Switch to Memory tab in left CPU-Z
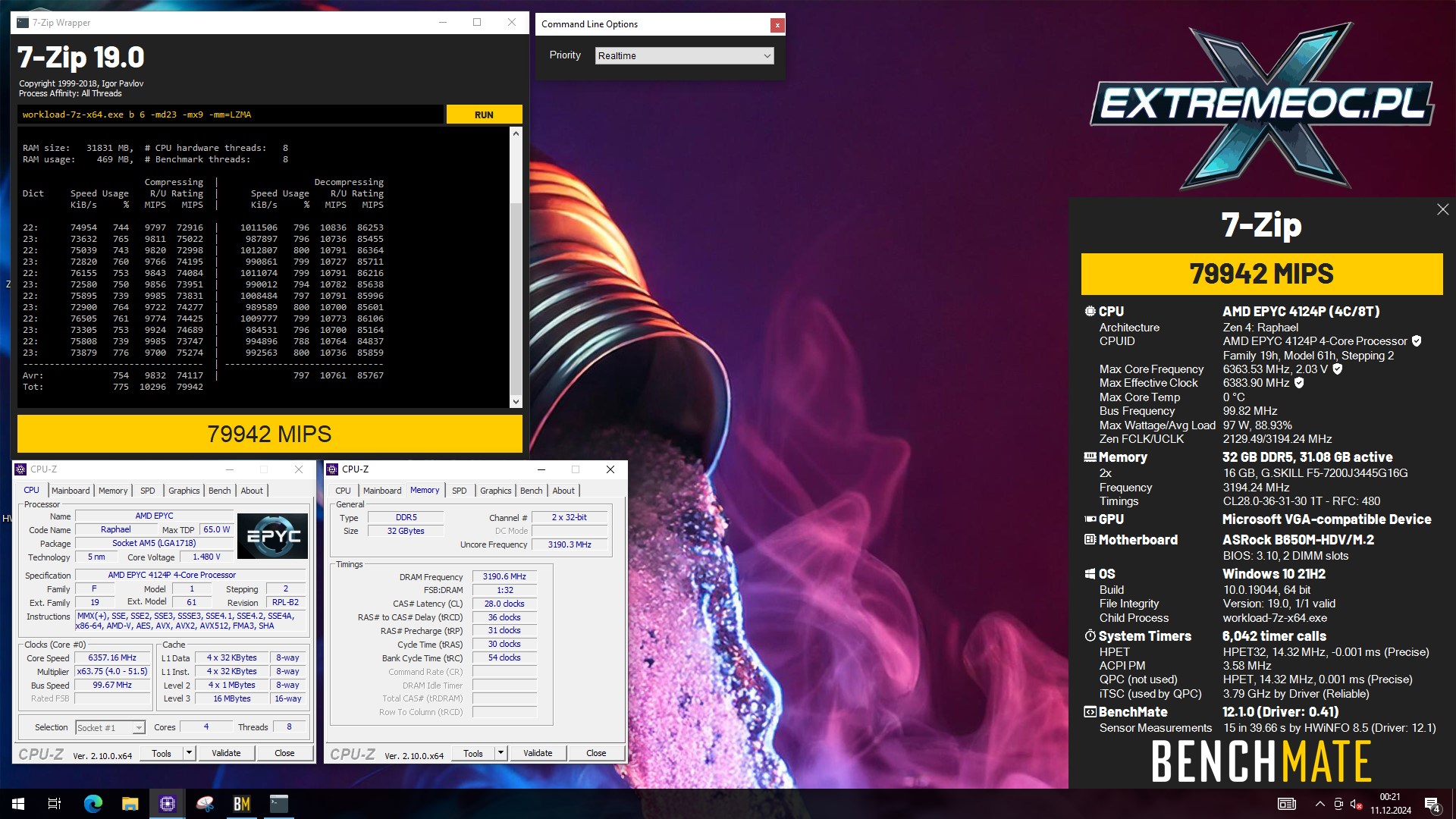 coord(113,491)
